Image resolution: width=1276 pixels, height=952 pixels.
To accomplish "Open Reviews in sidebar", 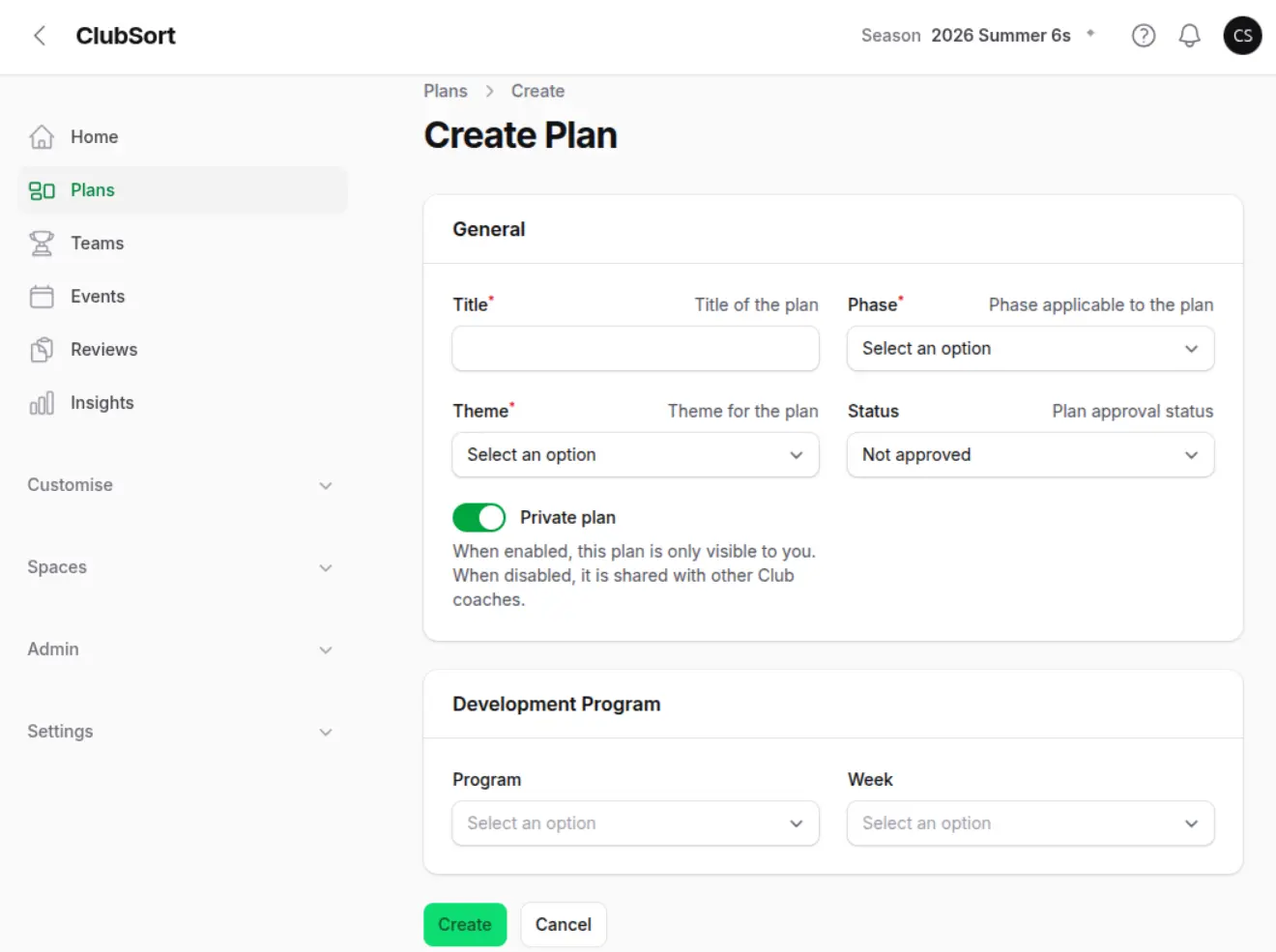I will tap(183, 350).
